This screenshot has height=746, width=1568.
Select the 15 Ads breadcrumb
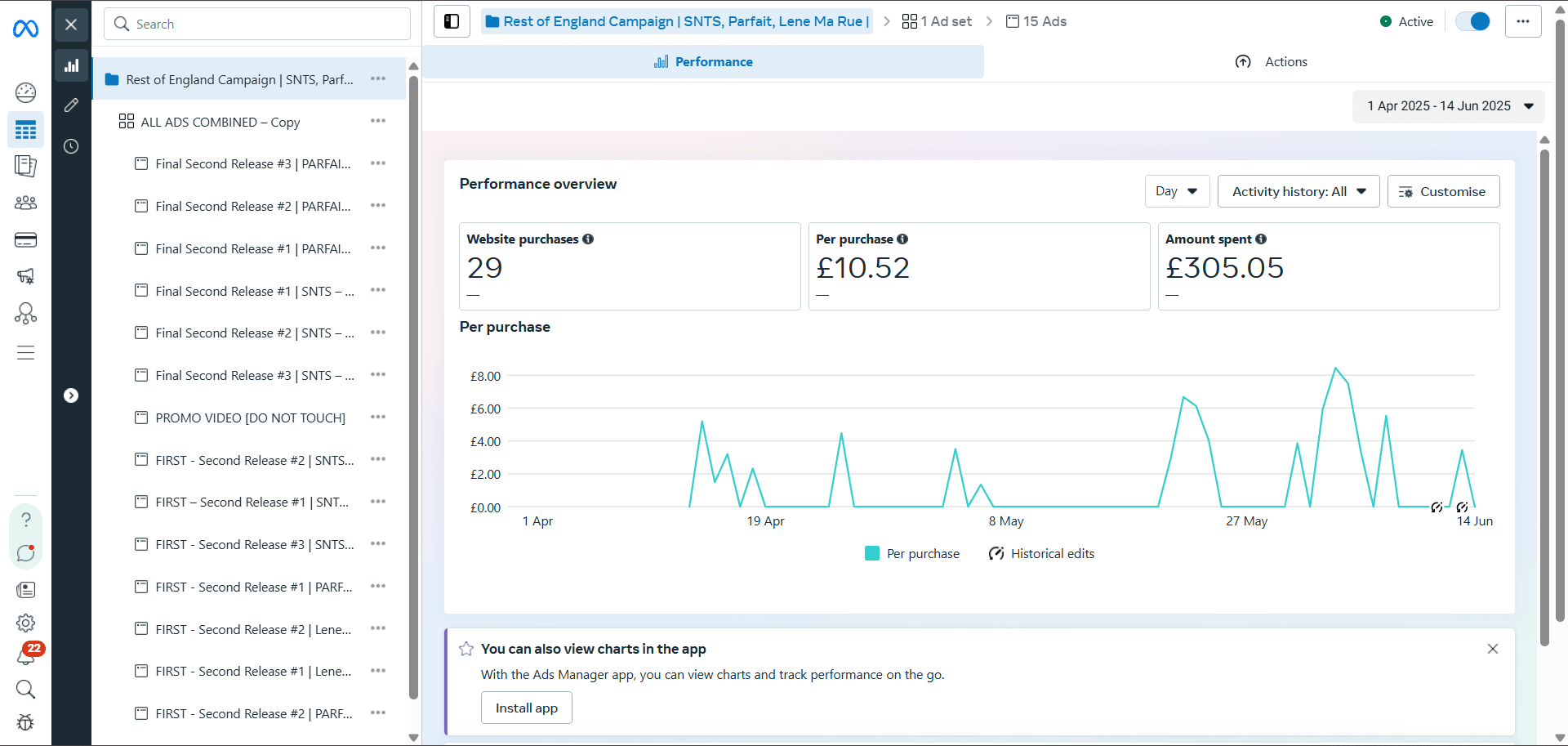1036,21
